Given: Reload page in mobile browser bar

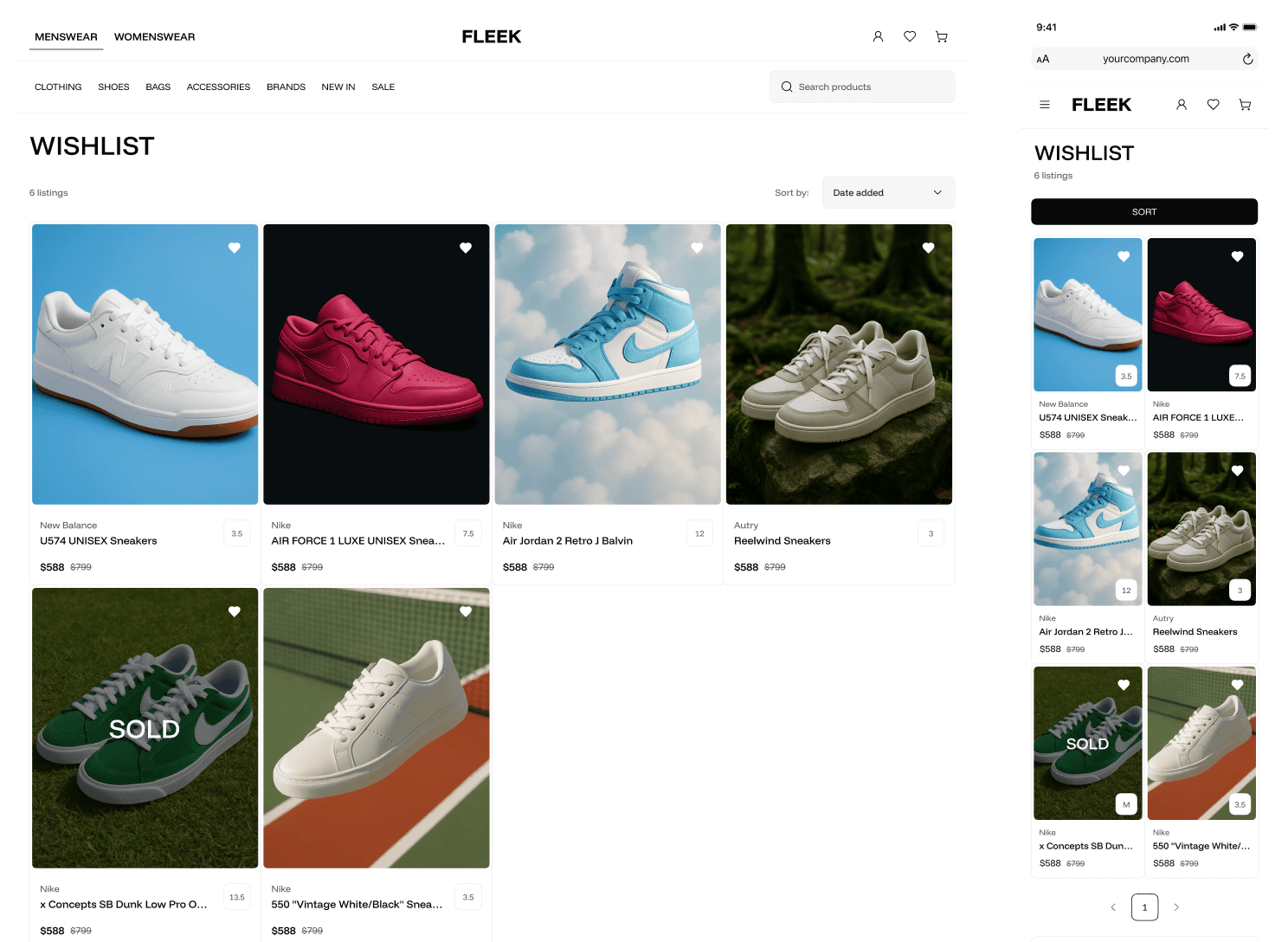Looking at the screenshot, I should [1247, 59].
